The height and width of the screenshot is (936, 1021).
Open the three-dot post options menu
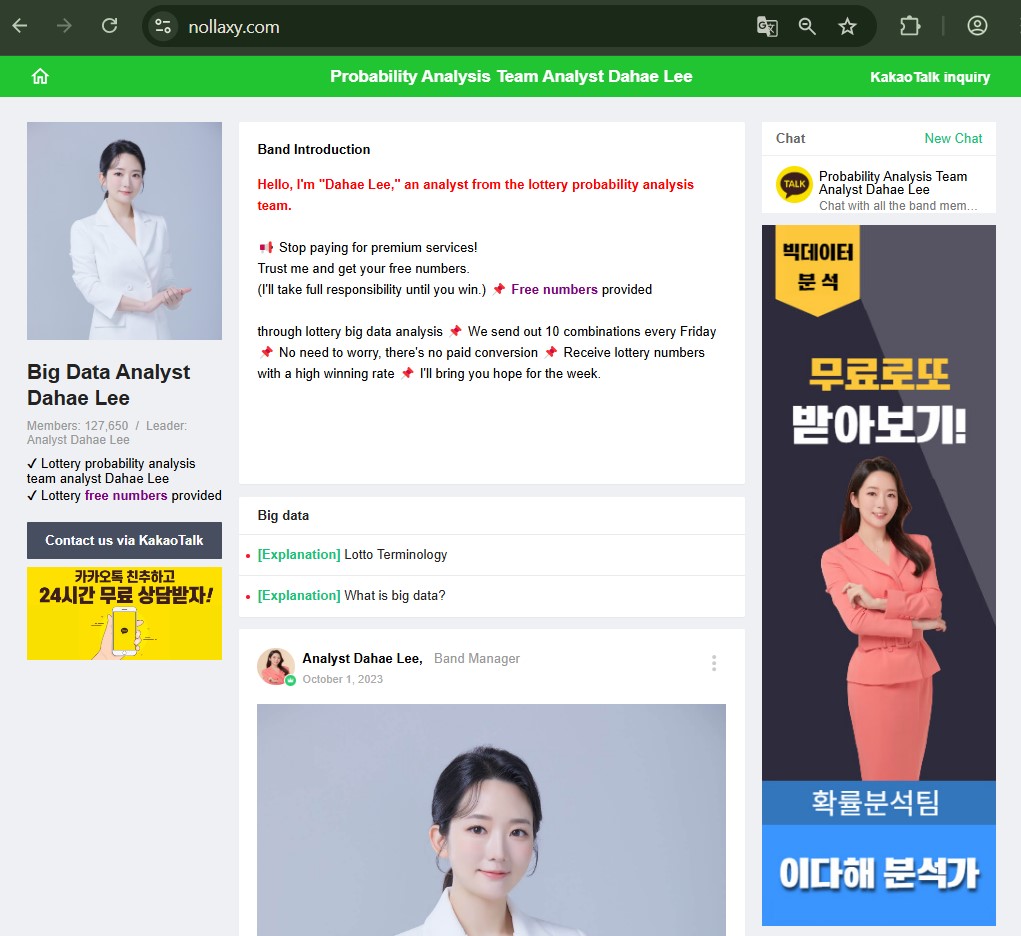[x=713, y=663]
